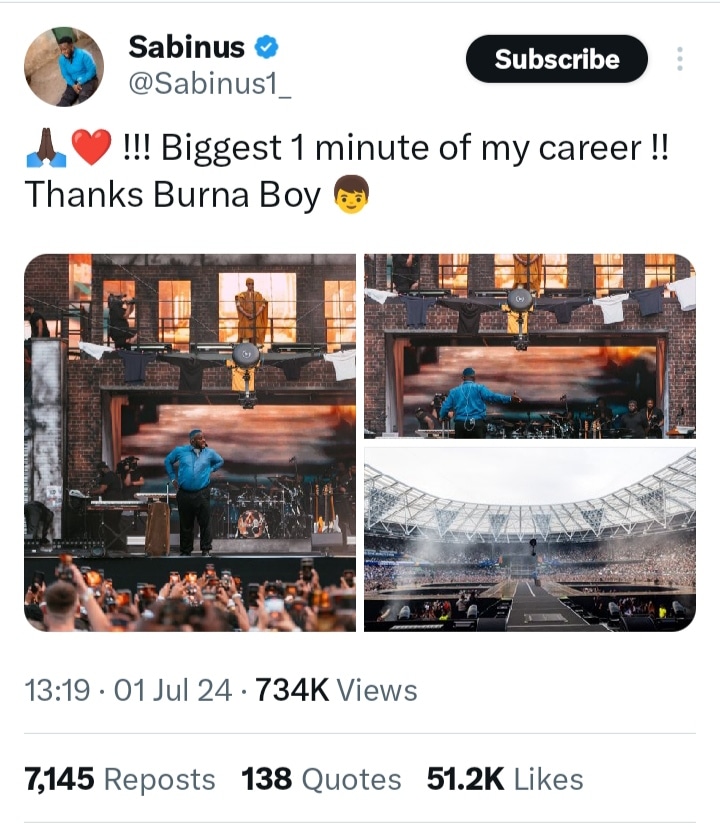Click the 01 Jul 24 date

(x=173, y=690)
